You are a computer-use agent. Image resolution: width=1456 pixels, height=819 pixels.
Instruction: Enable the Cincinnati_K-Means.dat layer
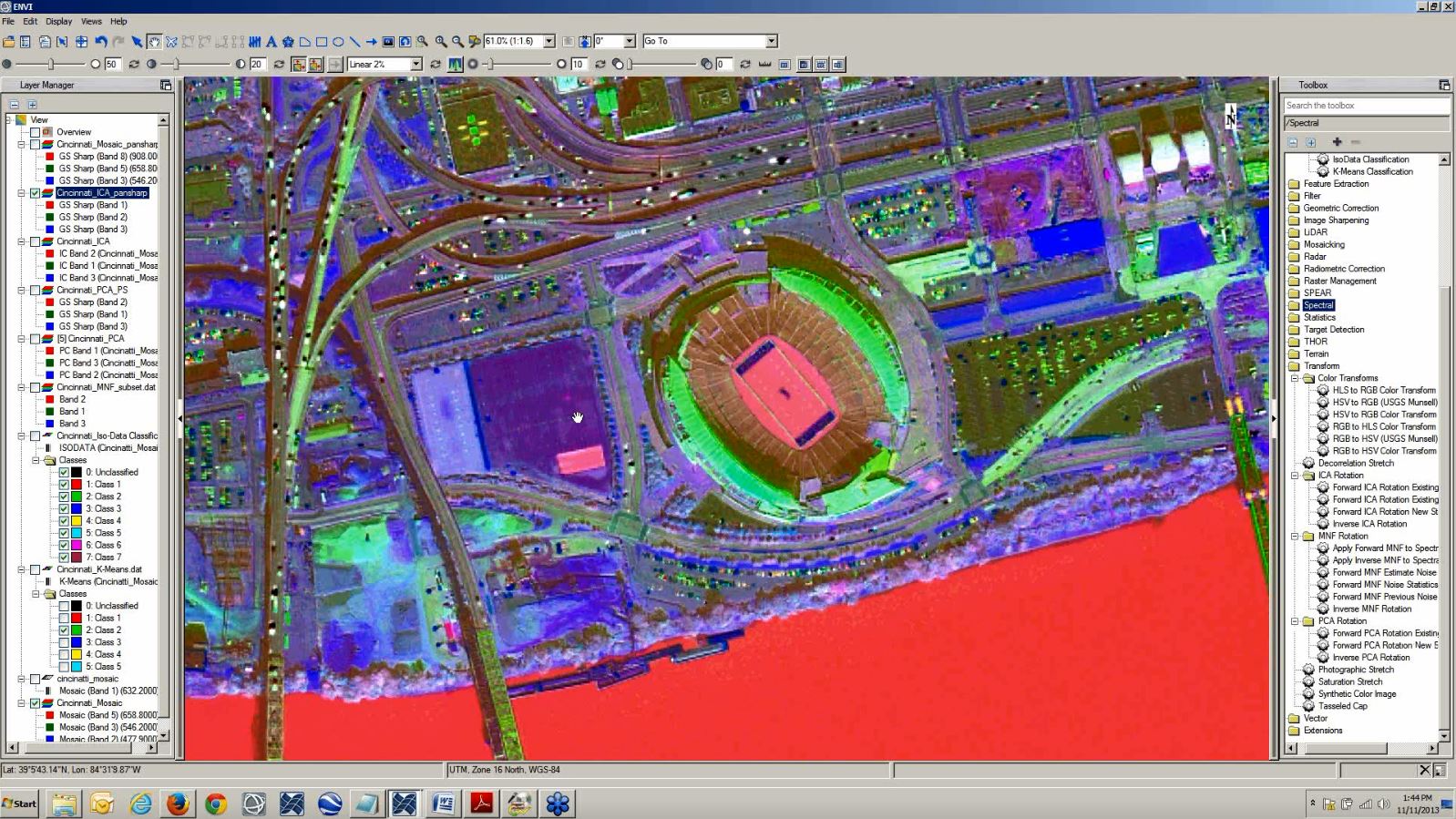pos(35,569)
